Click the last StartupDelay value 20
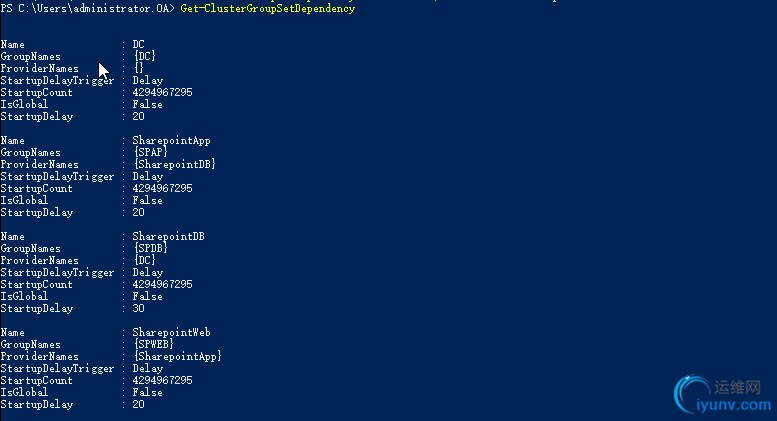The image size is (777, 421). tap(138, 405)
